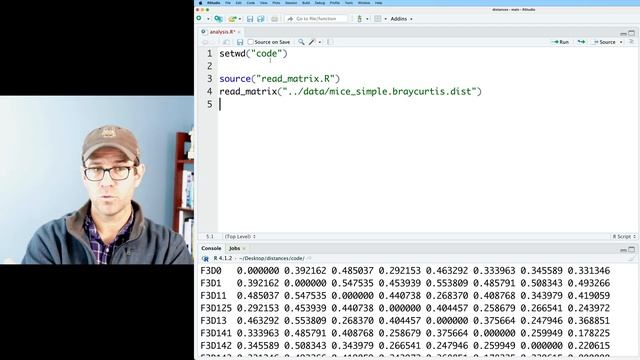The width and height of the screenshot is (640, 360).
Task: Open the R Script file type selector
Action: tap(624, 236)
